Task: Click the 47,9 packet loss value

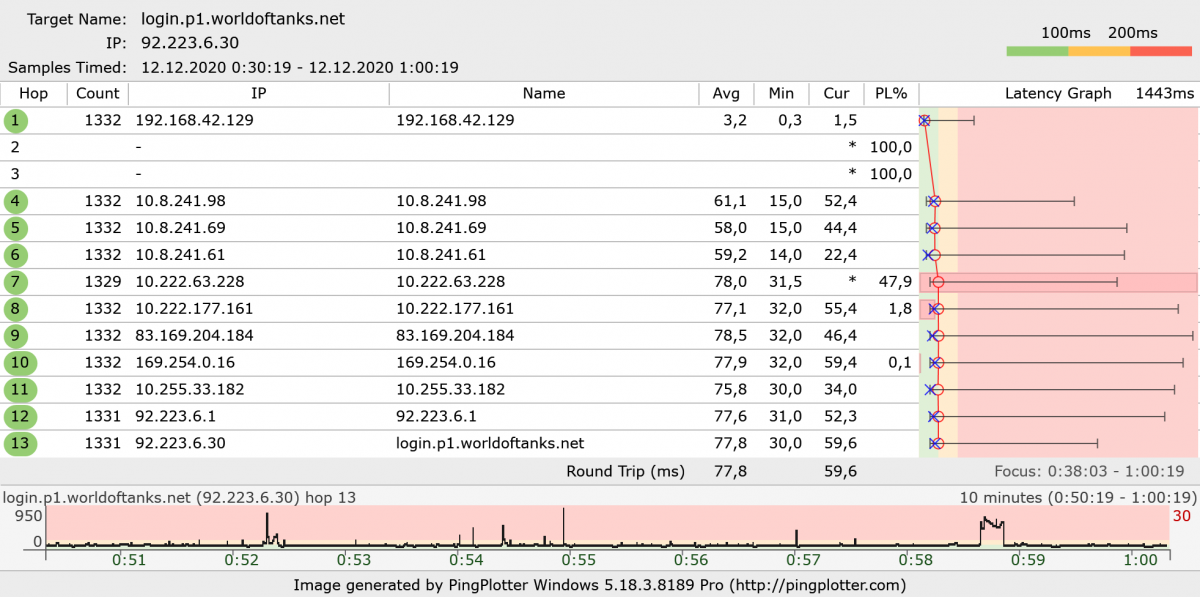Action: pos(895,282)
